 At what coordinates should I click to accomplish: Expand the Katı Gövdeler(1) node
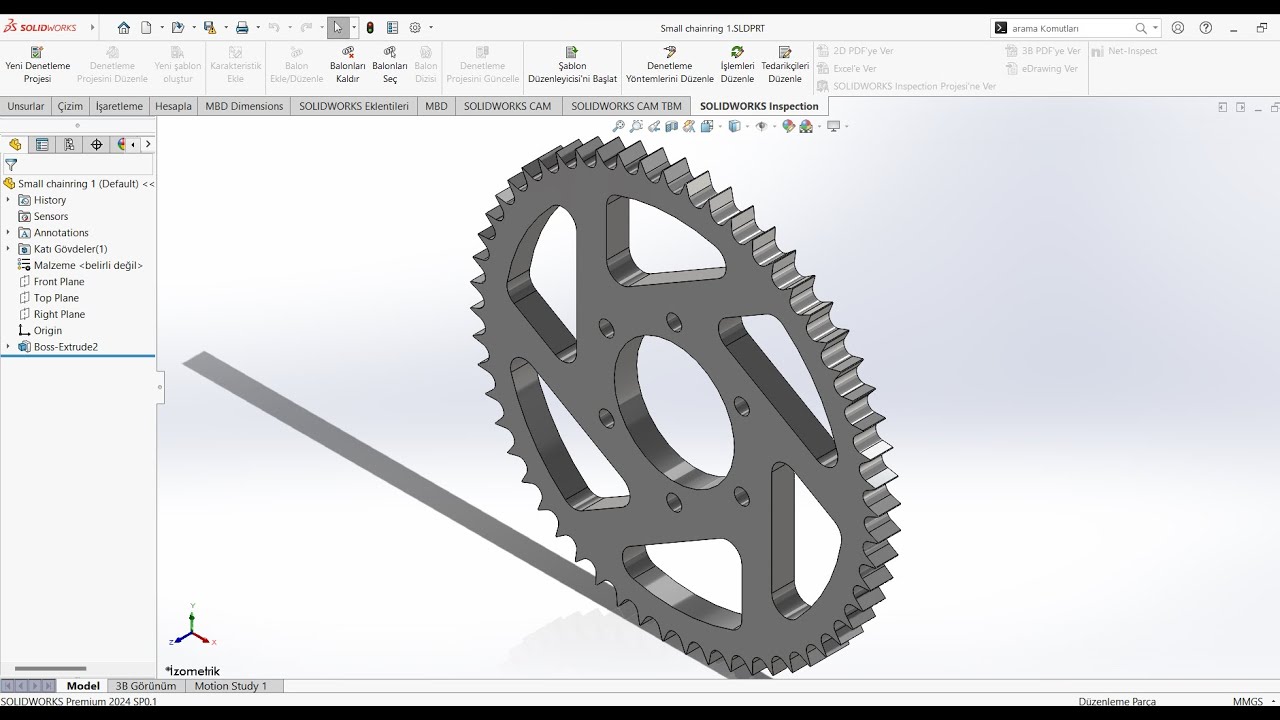coord(8,249)
